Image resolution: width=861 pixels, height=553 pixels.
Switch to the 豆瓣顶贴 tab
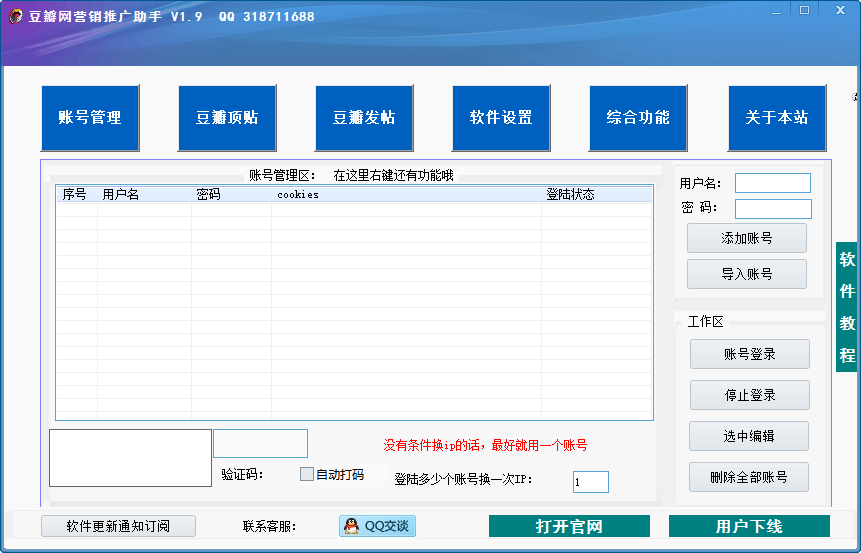coord(227,118)
